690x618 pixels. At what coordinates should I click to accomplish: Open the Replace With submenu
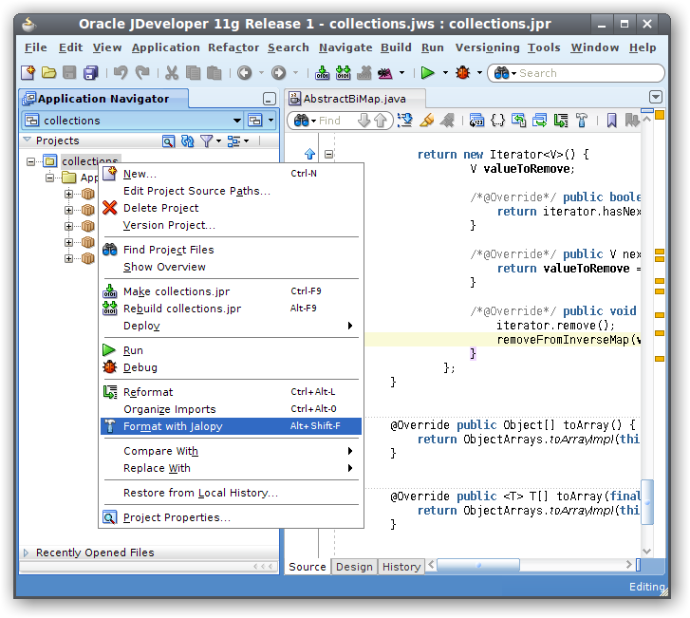(x=231, y=468)
